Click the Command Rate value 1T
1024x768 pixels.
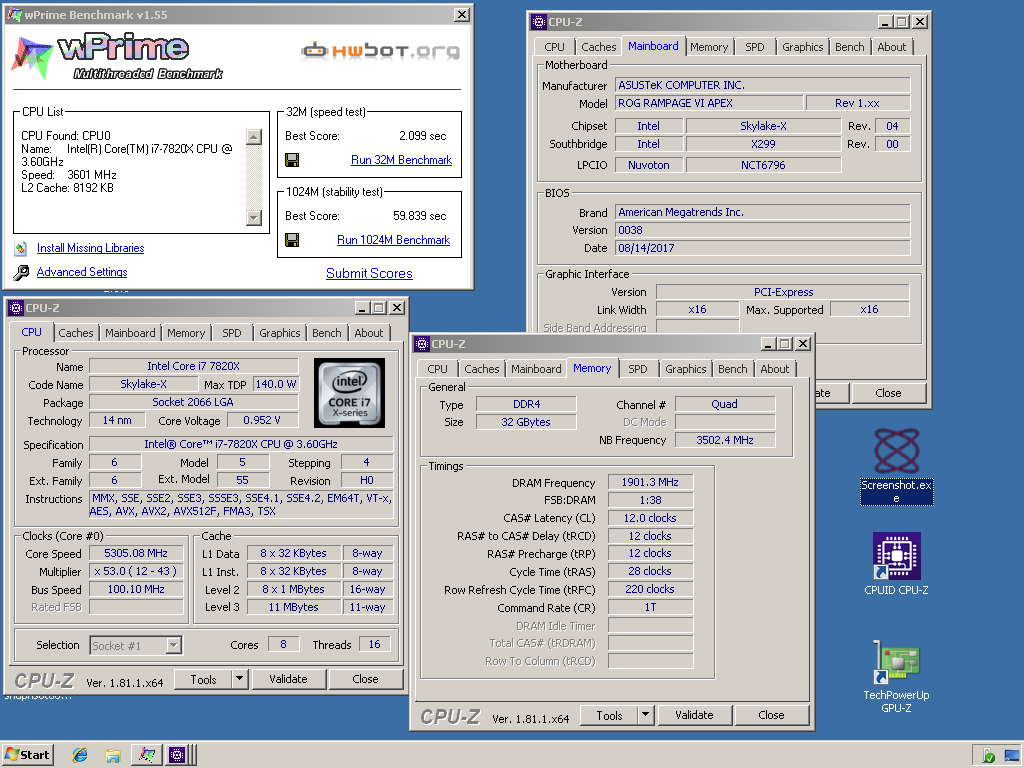(x=650, y=607)
